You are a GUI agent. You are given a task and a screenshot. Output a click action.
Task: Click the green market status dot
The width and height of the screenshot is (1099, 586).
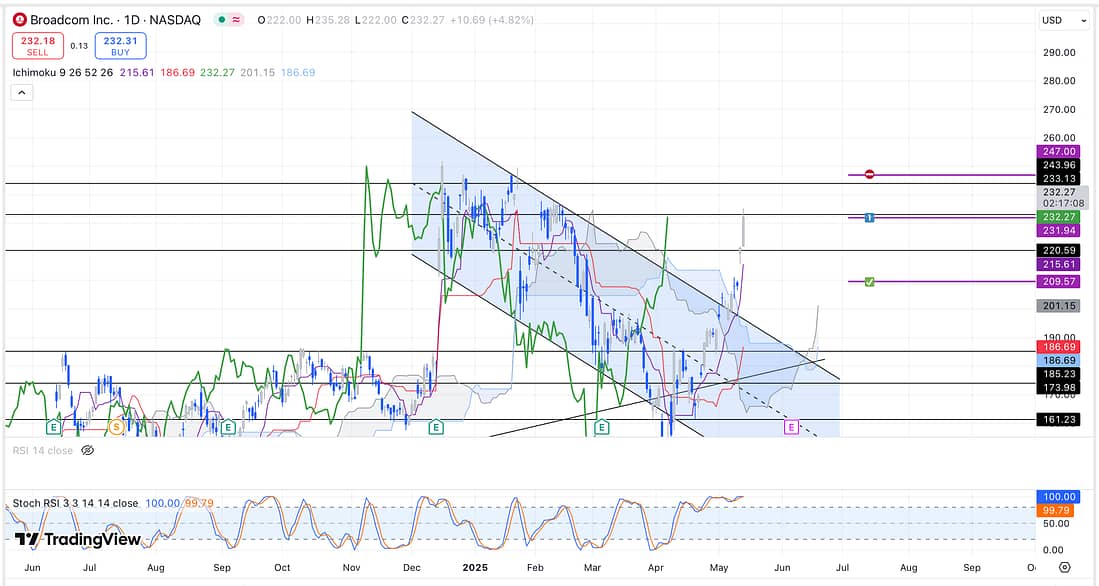pos(221,20)
